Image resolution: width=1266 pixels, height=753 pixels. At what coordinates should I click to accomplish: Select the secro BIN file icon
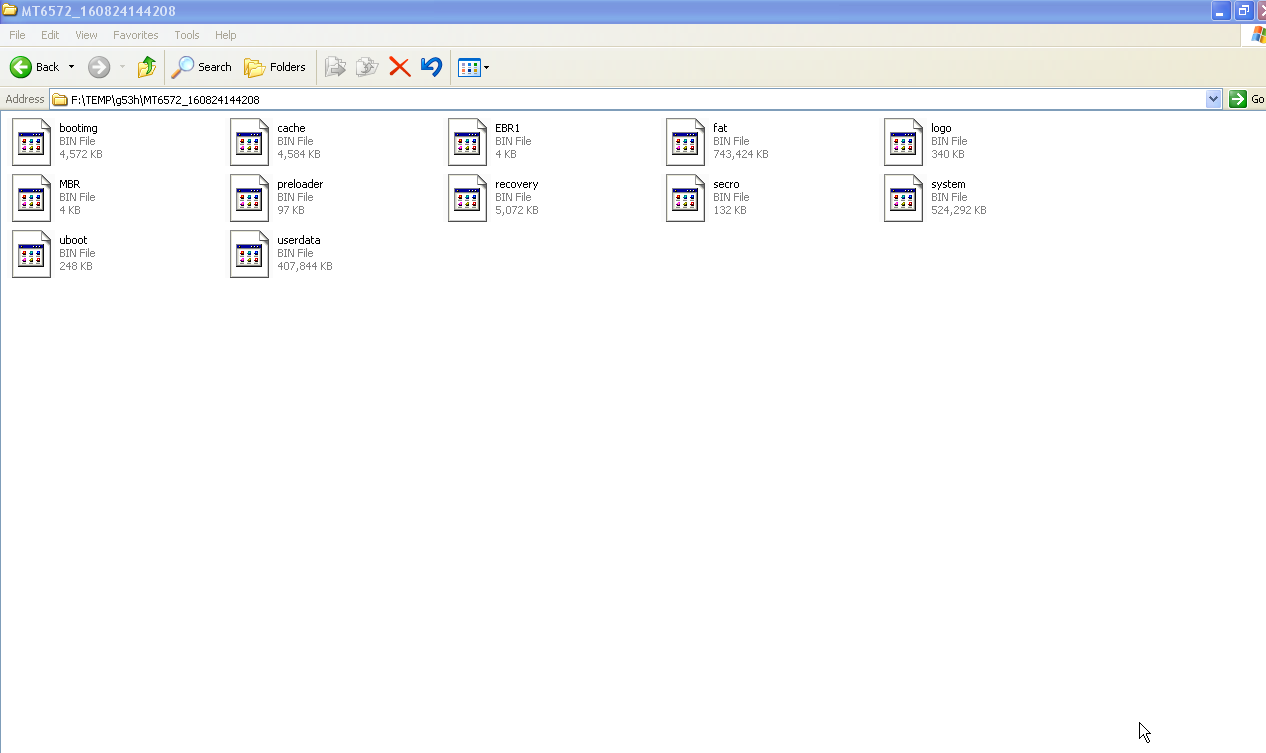pos(685,198)
